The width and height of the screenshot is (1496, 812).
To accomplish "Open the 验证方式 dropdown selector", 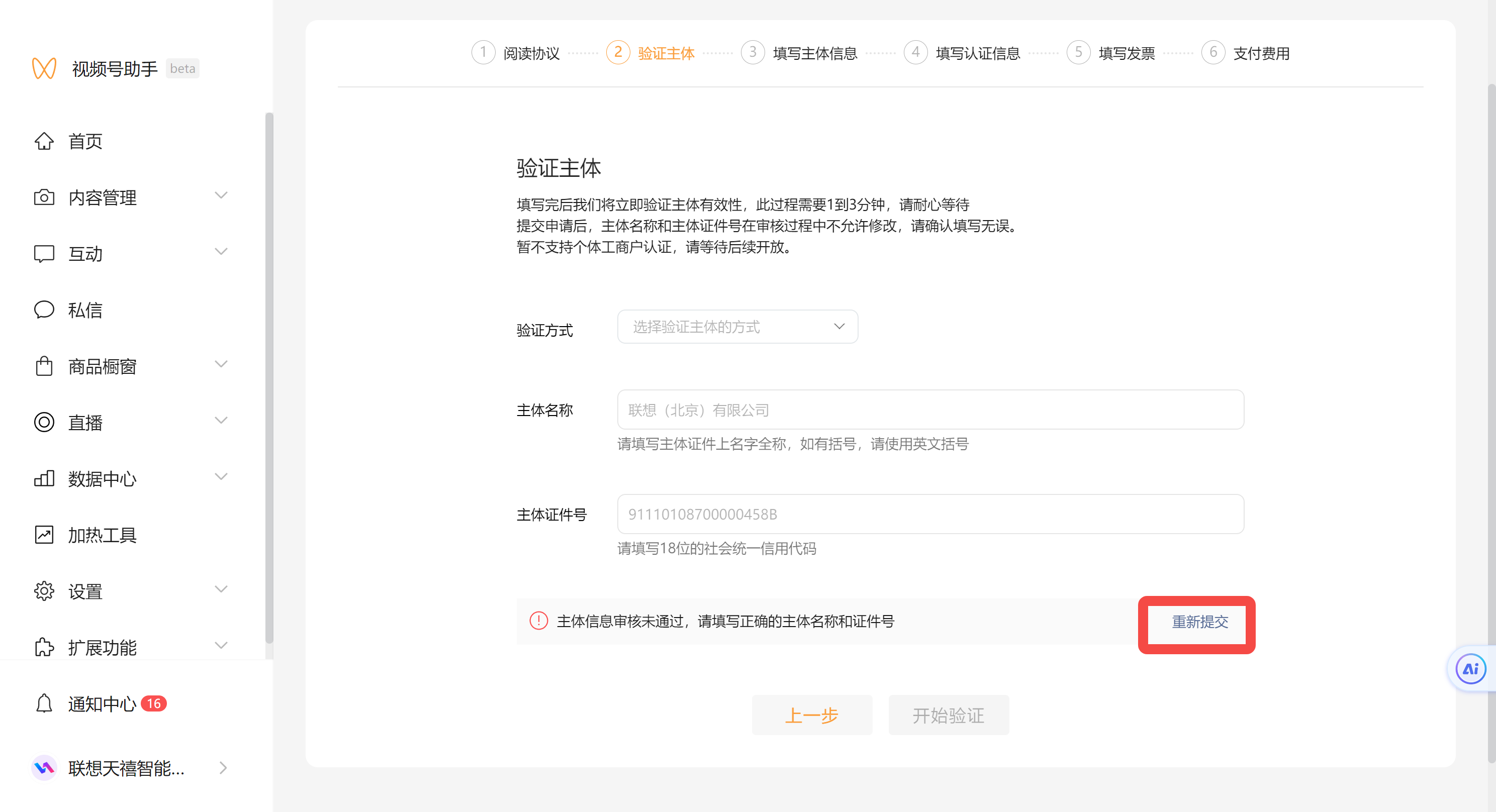I will click(x=737, y=327).
